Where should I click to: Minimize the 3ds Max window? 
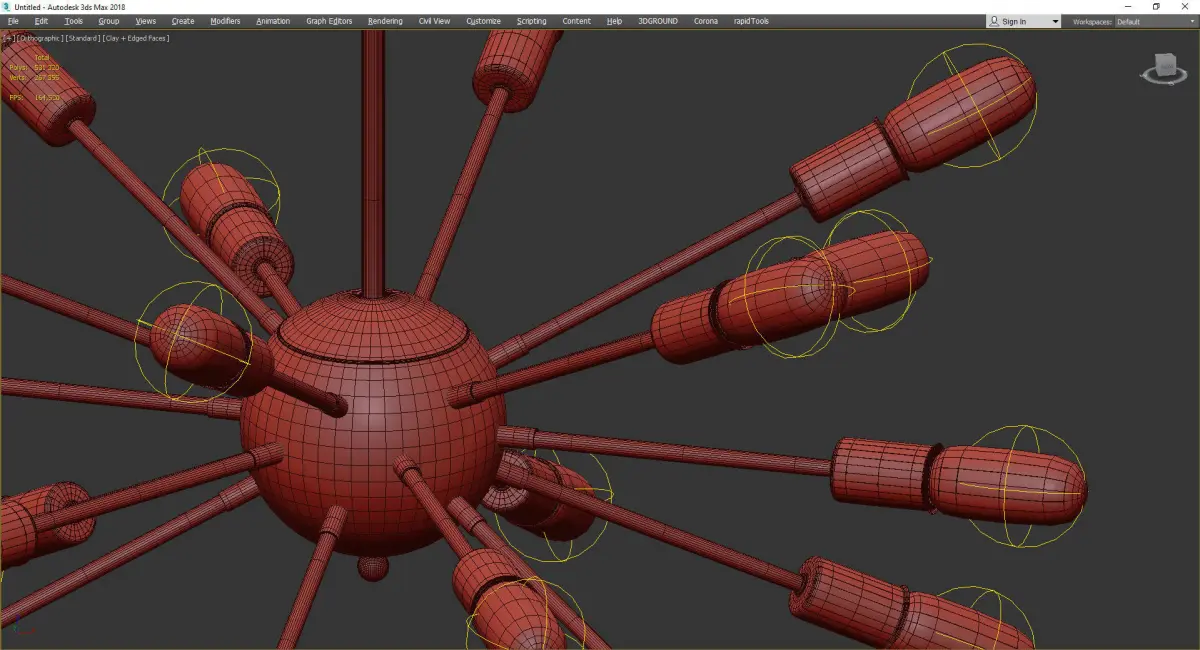[1128, 6]
